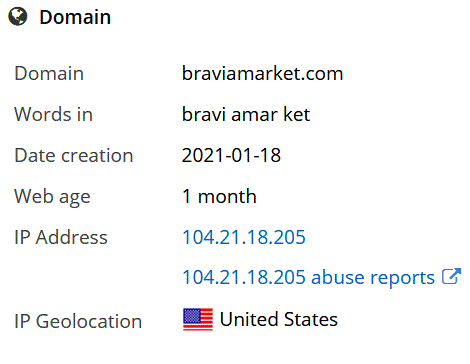Click the 'Domain' row label

pos(49,73)
